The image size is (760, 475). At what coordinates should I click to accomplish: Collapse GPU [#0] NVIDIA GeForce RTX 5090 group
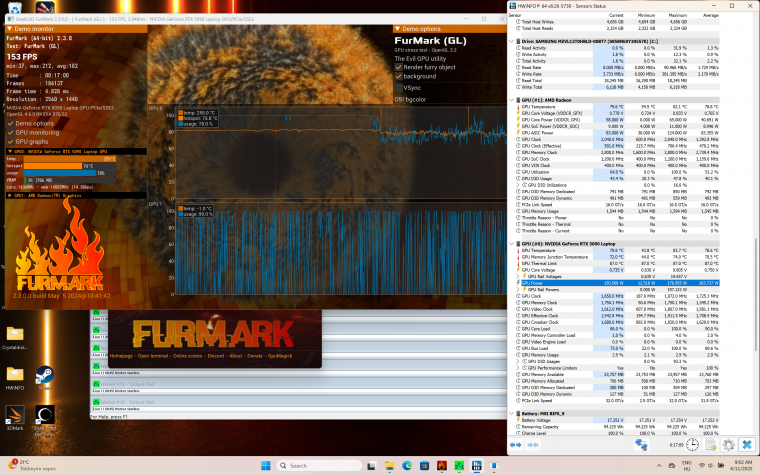511,244
